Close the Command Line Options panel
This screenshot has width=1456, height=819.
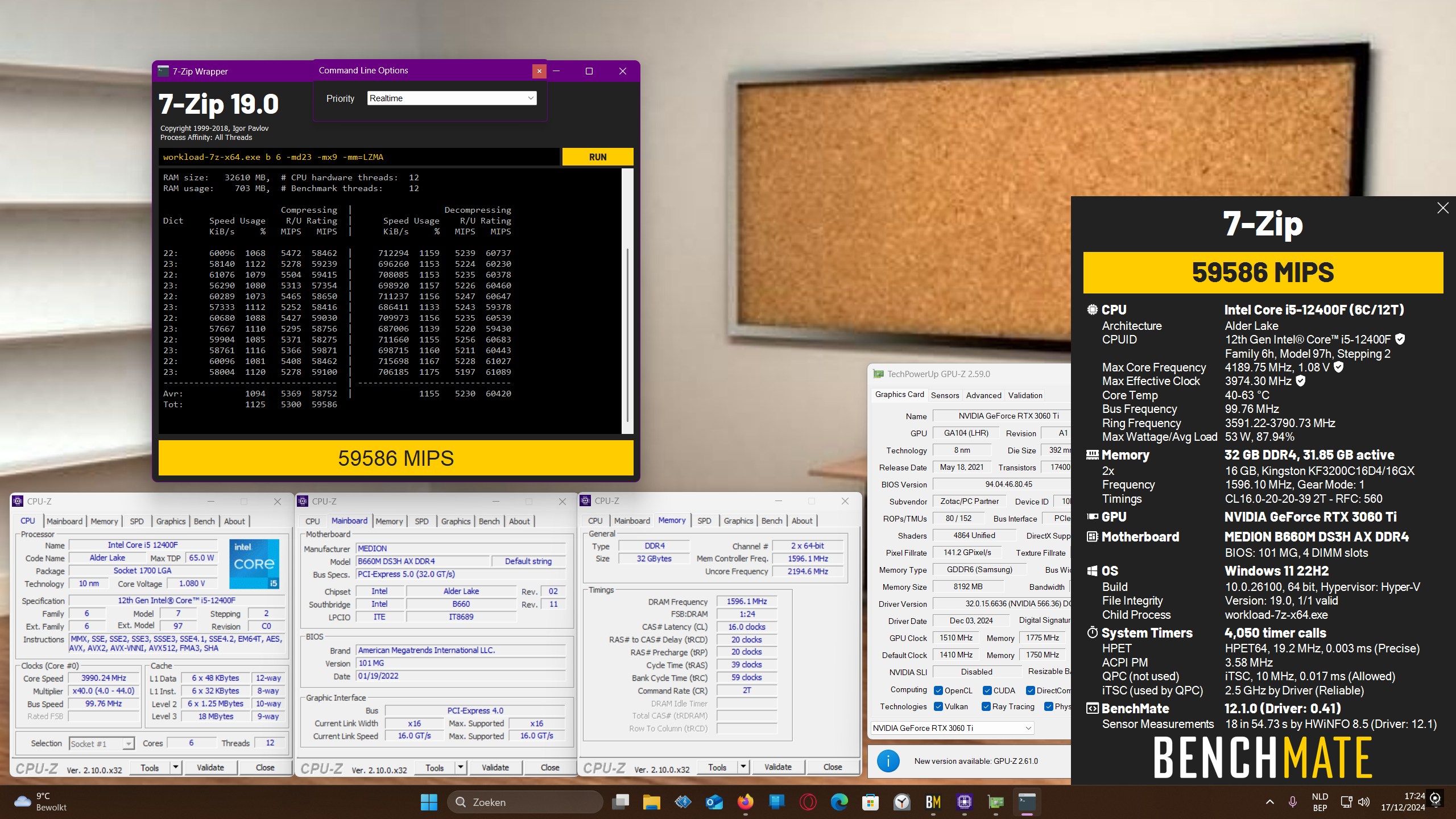coord(539,71)
